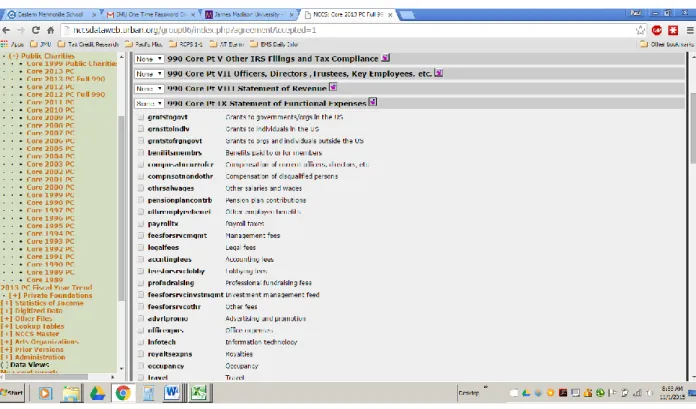Click the info icon next to Pt VII Officers, Directors
Image resolution: width=696 pixels, height=409 pixels.
439,73
